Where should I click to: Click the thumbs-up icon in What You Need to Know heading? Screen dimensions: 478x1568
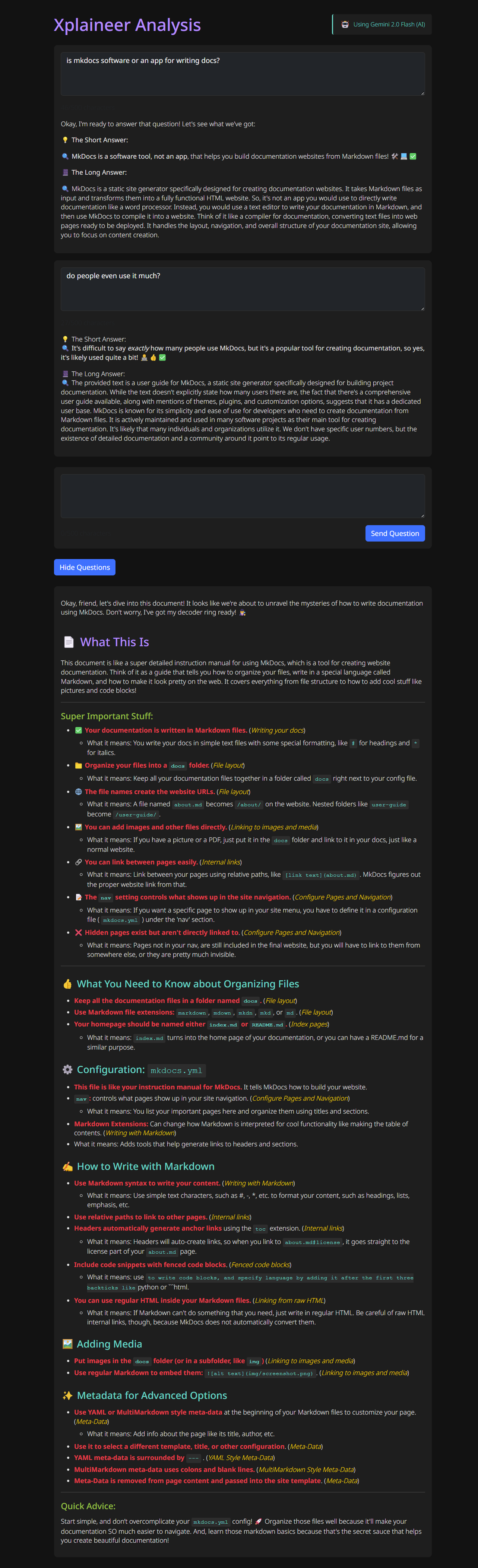coord(67,984)
